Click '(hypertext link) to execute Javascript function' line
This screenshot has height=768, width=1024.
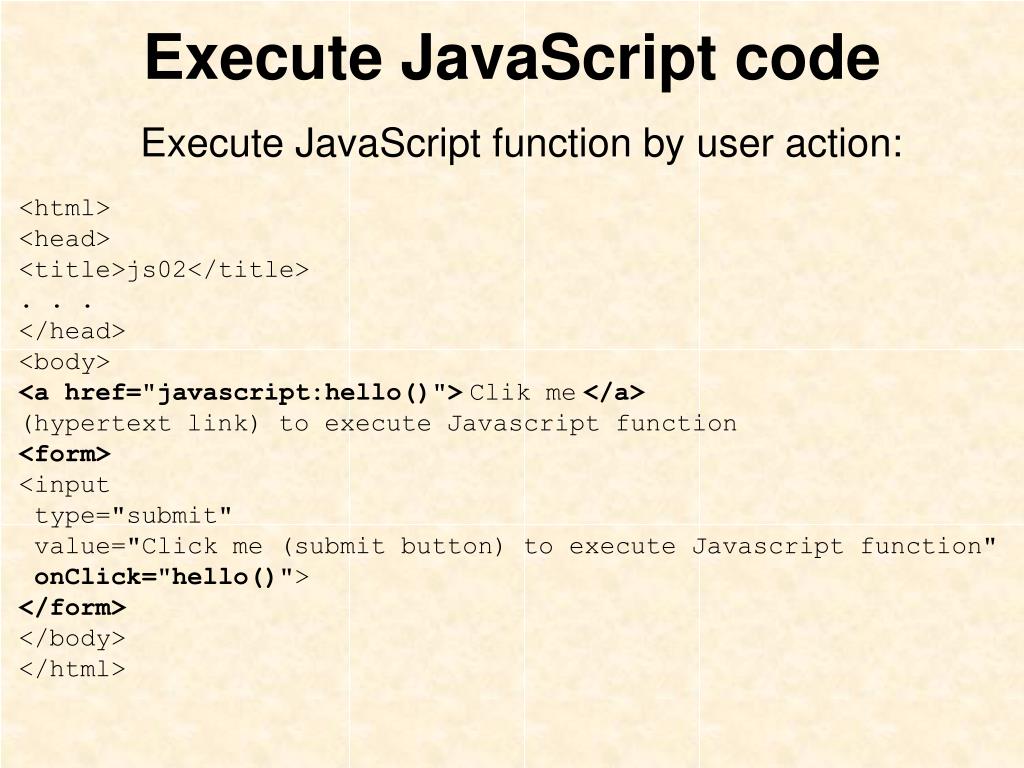pyautogui.click(x=379, y=423)
